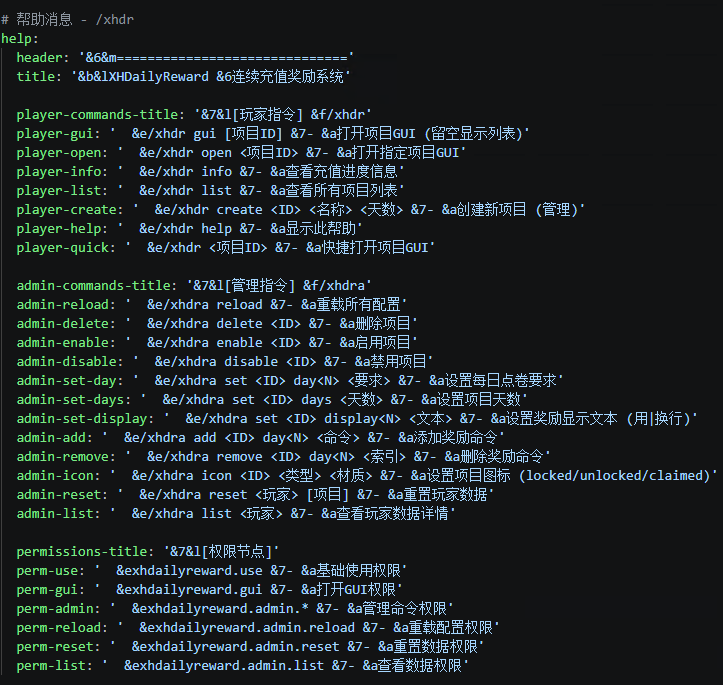Click the 'permissions-title' key

(x=82, y=552)
